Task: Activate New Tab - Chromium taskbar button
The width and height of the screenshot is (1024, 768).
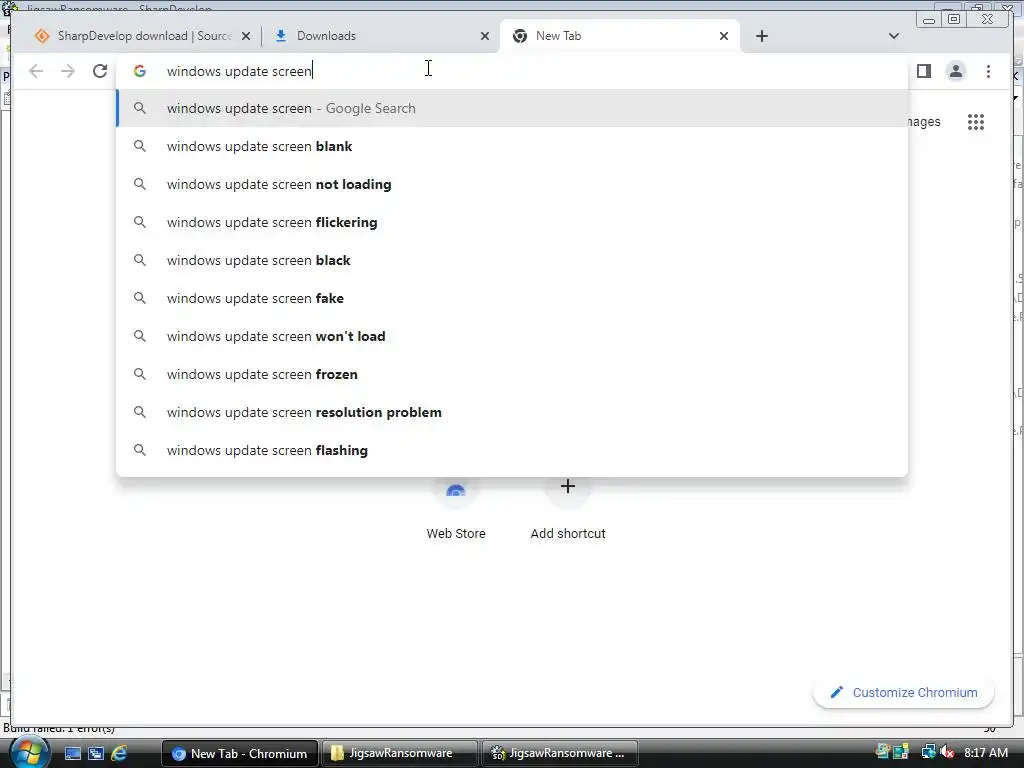Action: click(240, 753)
